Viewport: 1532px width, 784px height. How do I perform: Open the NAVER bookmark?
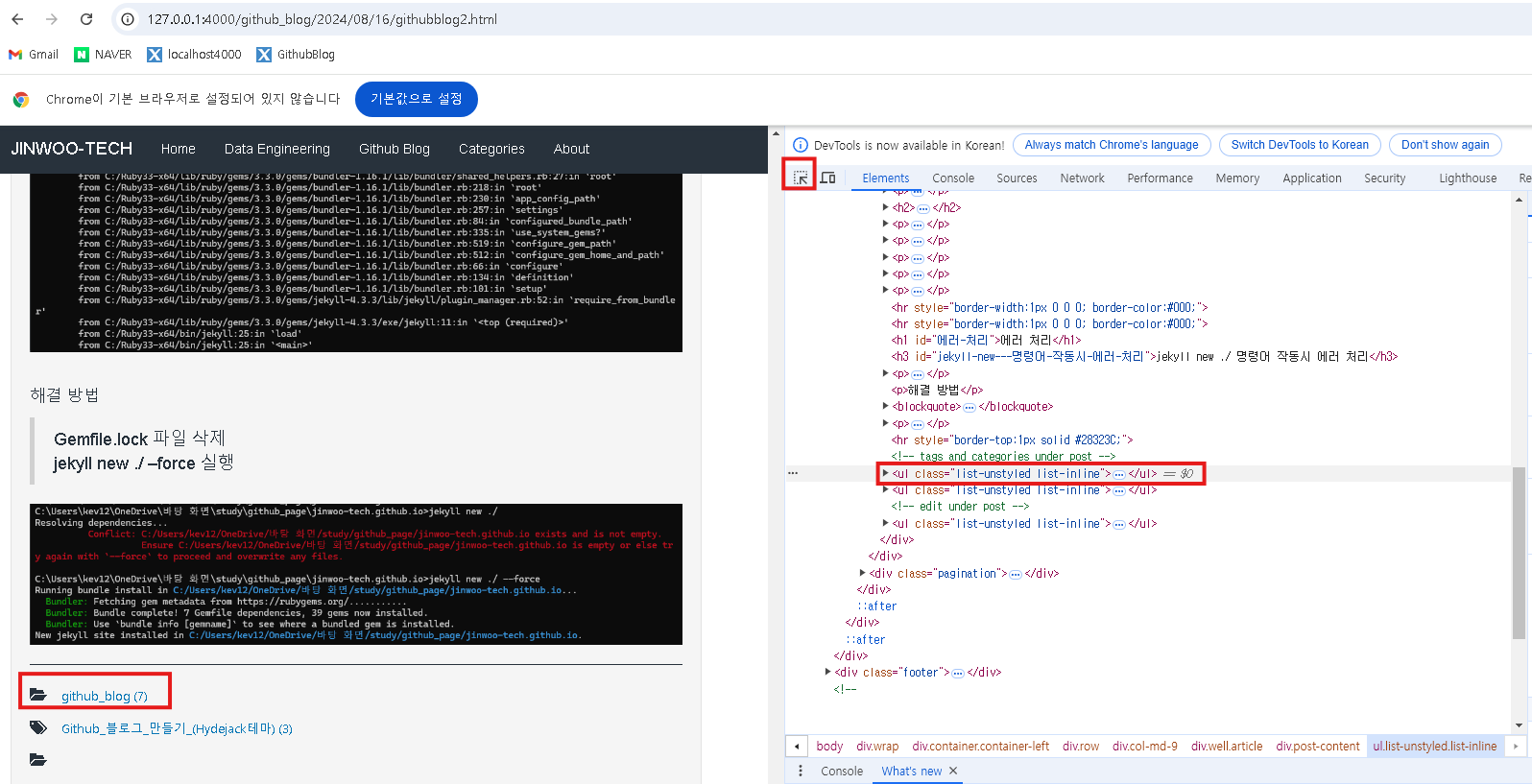pyautogui.click(x=103, y=55)
